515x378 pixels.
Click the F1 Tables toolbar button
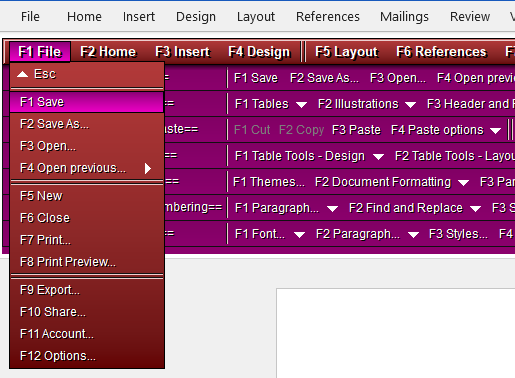(261, 104)
